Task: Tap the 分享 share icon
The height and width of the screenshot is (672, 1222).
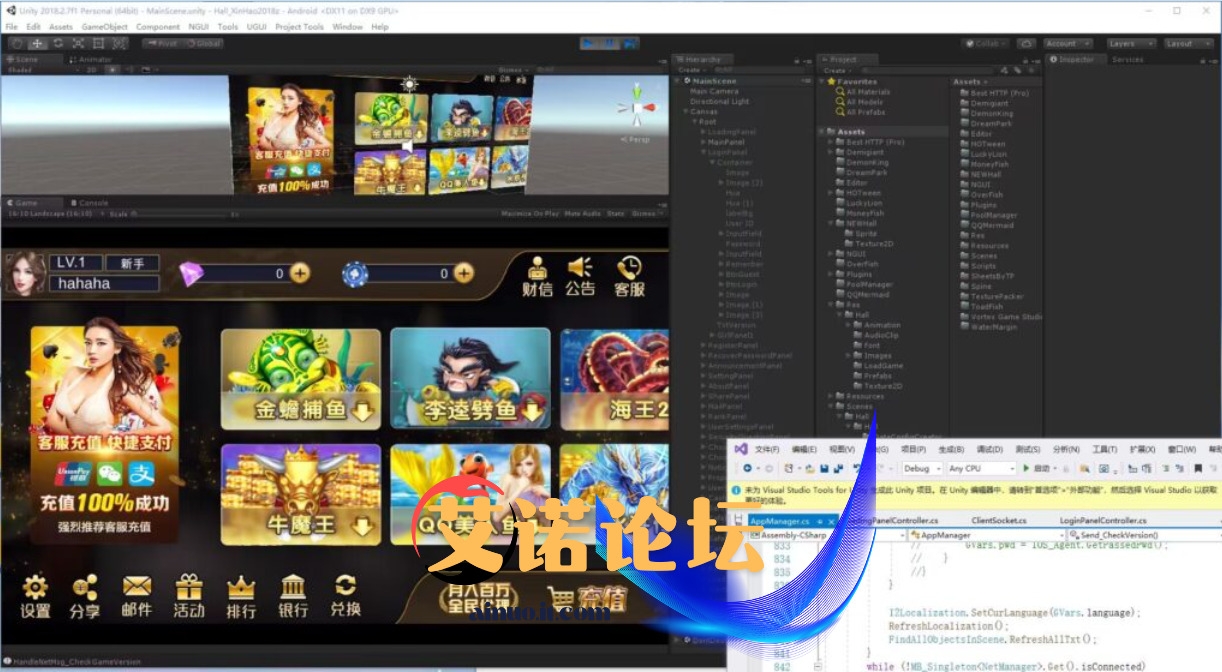Action: [85, 596]
